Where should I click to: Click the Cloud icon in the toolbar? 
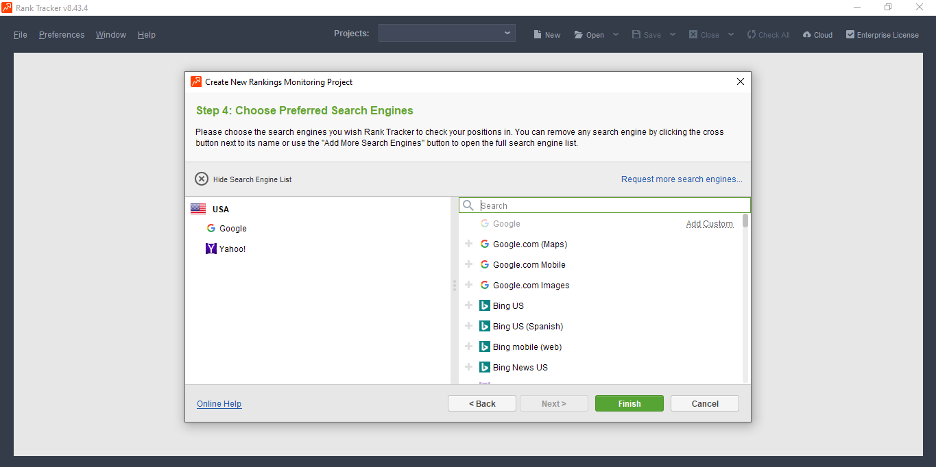click(807, 35)
